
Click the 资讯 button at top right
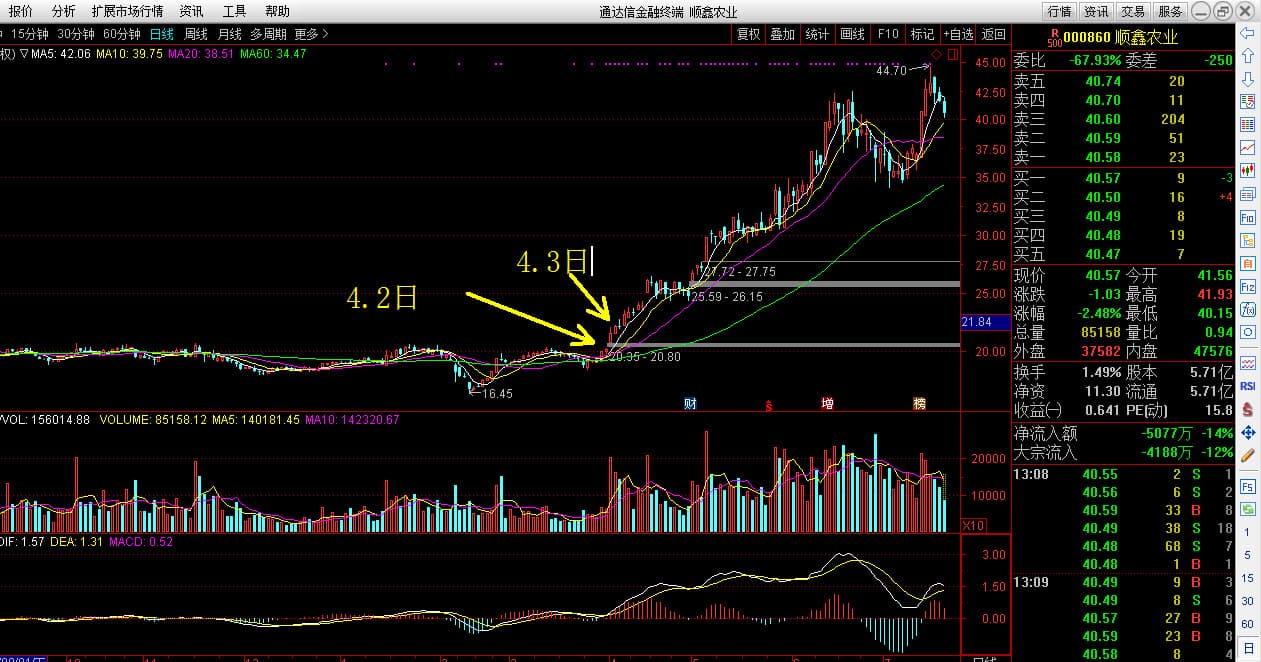[1096, 12]
